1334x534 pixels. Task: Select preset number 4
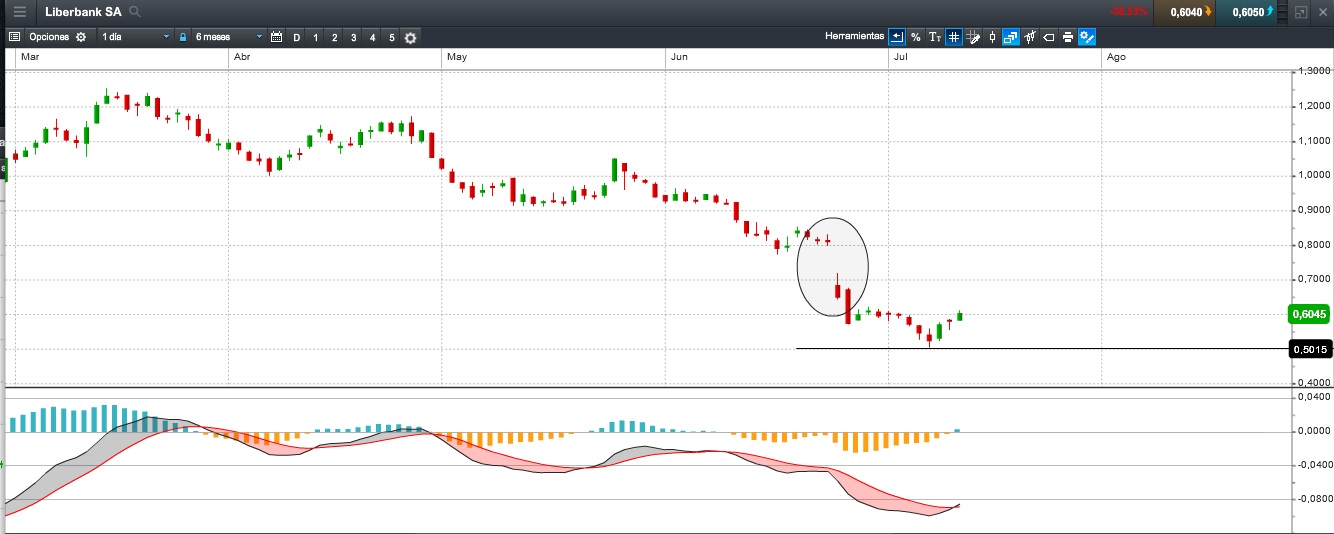[x=372, y=37]
